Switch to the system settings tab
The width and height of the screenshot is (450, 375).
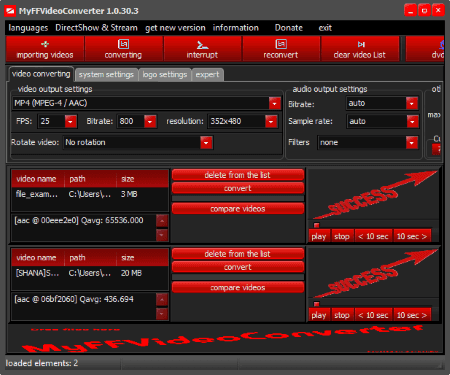point(106,75)
